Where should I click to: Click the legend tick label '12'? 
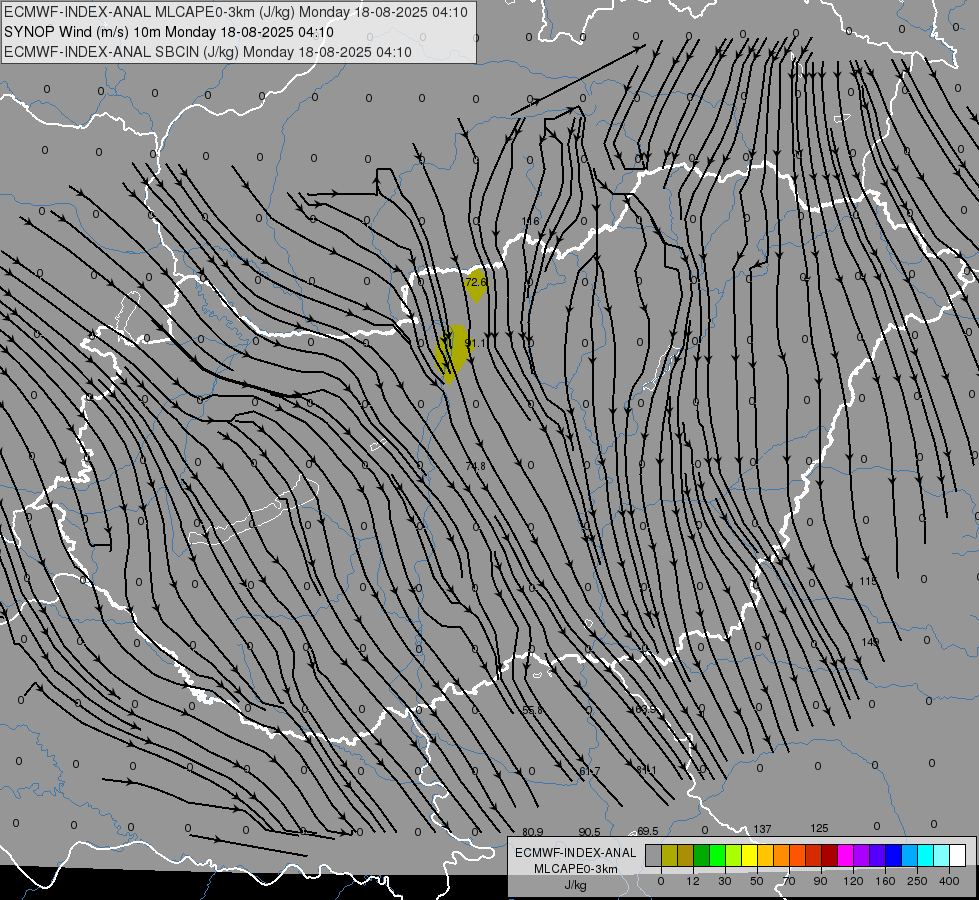693,881
